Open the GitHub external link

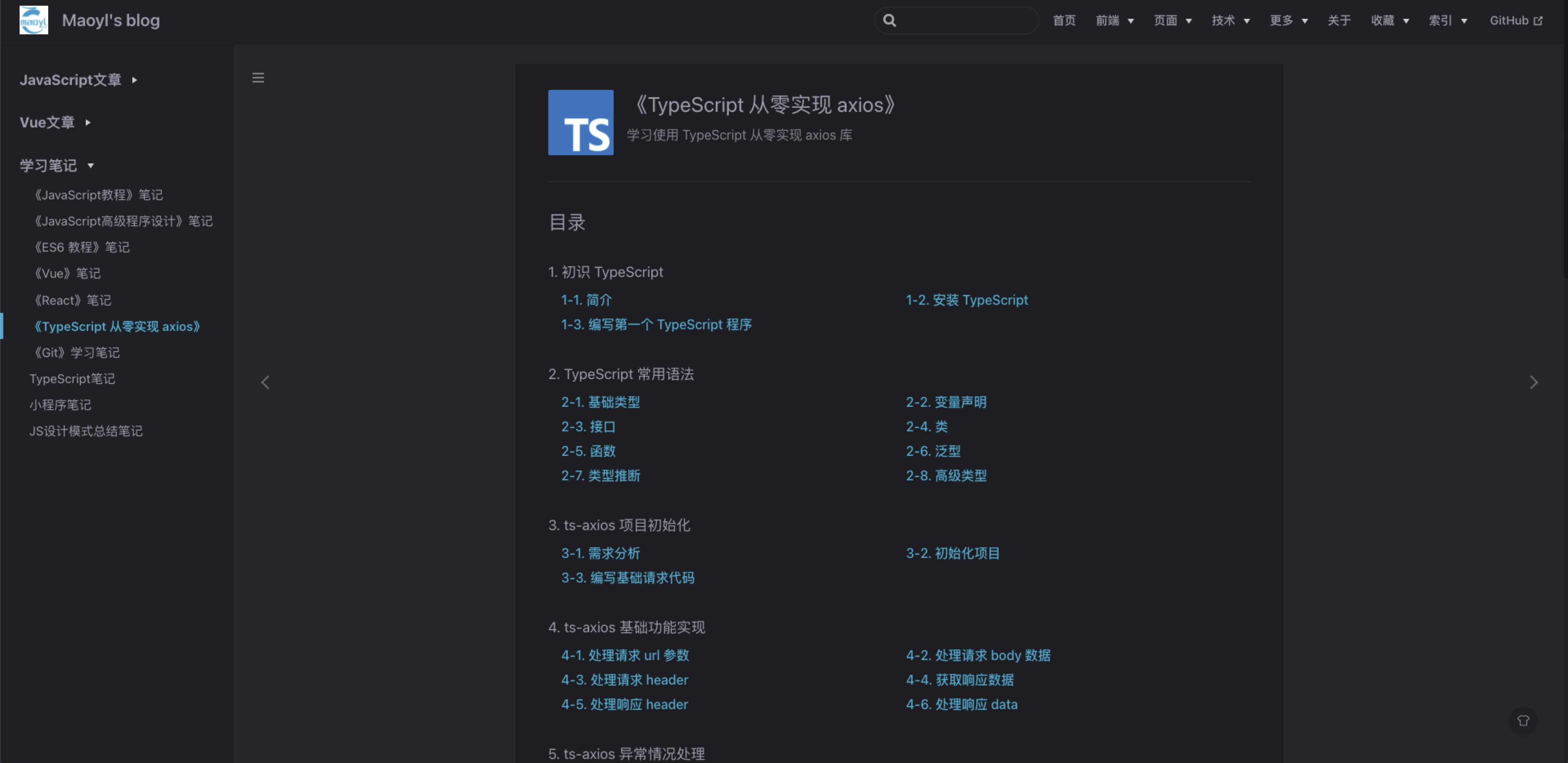tap(1516, 20)
